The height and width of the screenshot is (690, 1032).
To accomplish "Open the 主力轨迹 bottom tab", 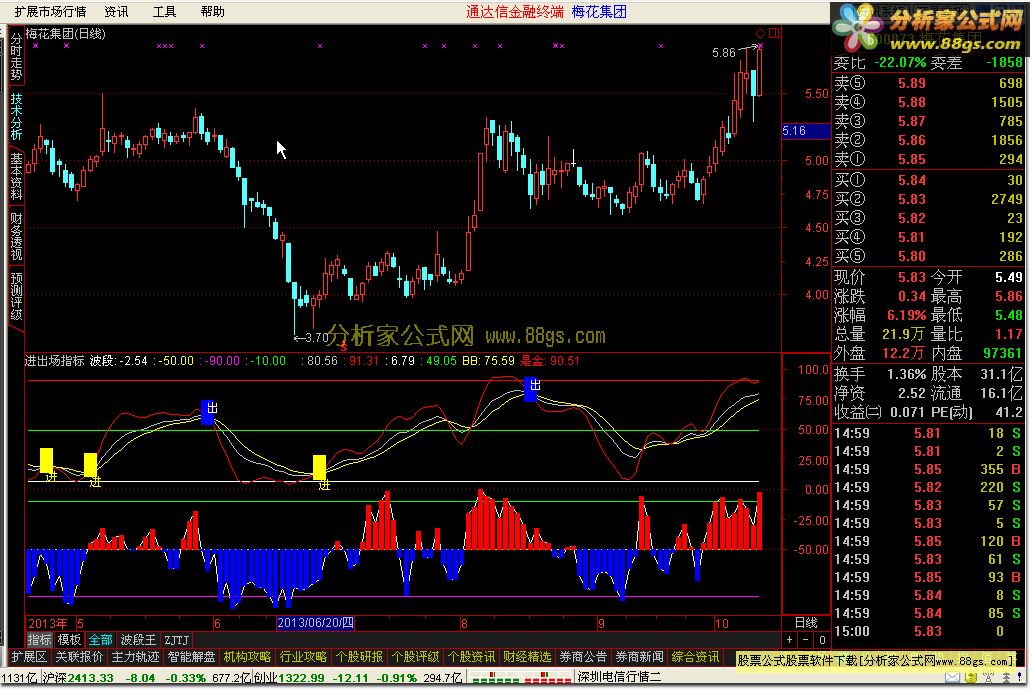I will coord(136,657).
